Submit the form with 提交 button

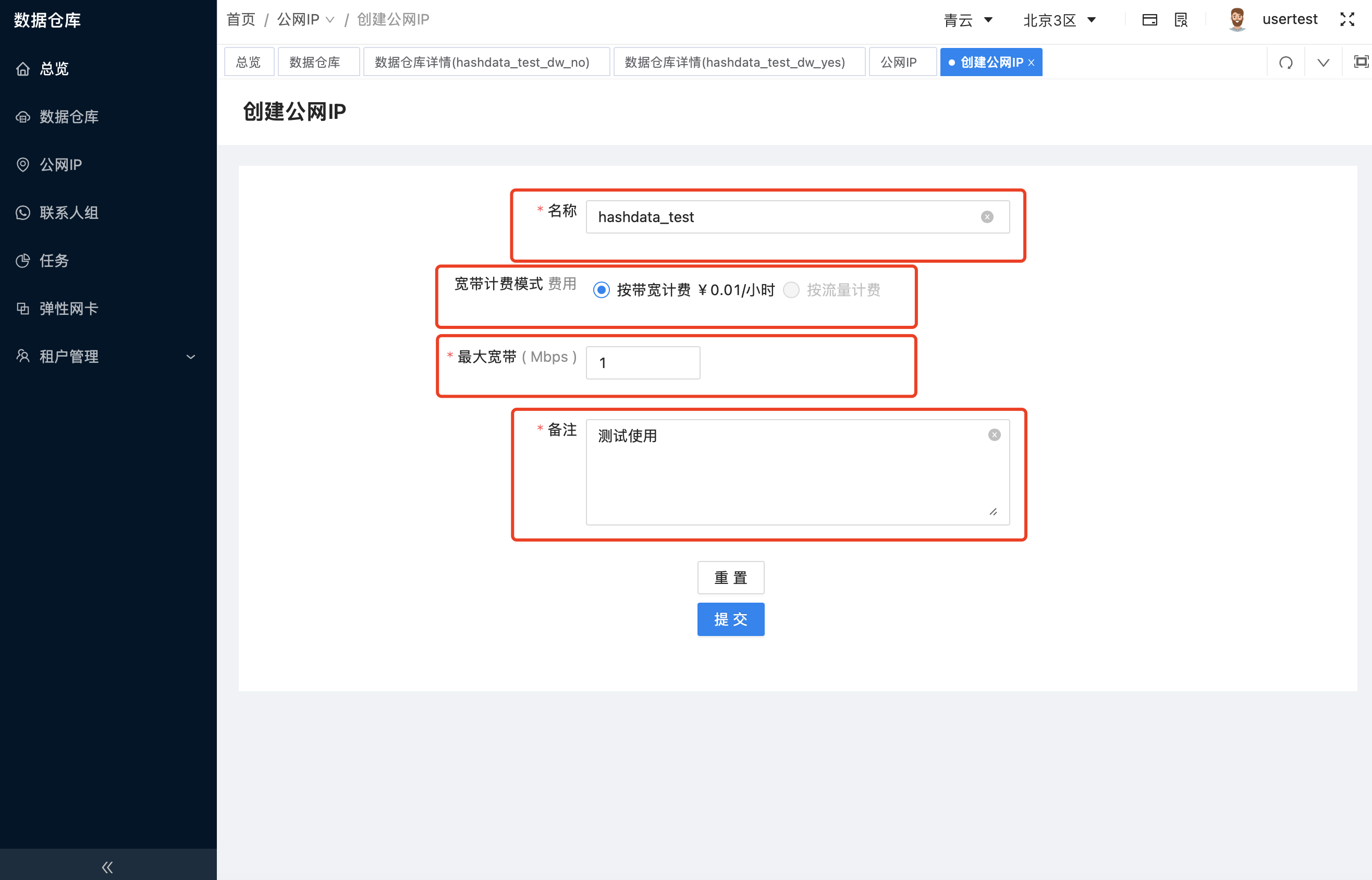(x=730, y=619)
